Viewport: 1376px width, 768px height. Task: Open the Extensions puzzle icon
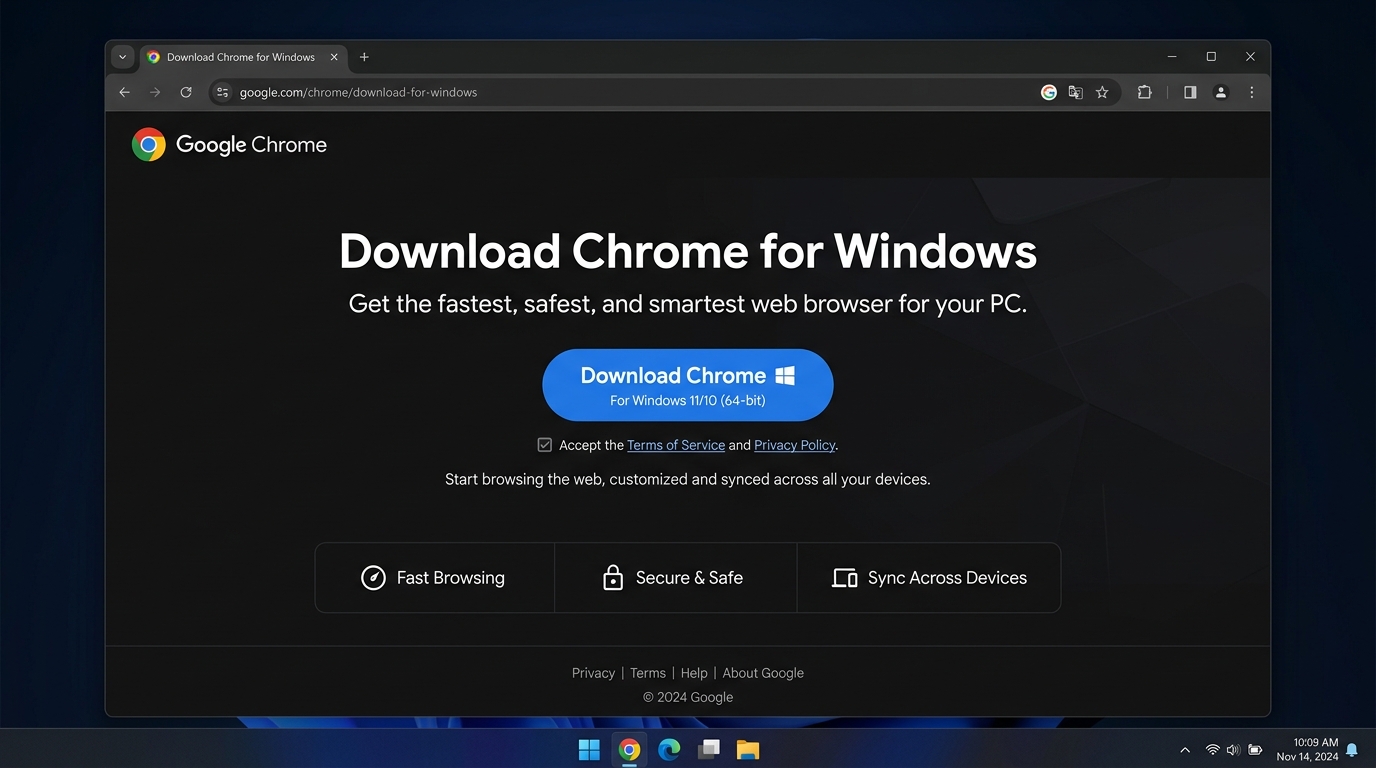pos(1145,92)
